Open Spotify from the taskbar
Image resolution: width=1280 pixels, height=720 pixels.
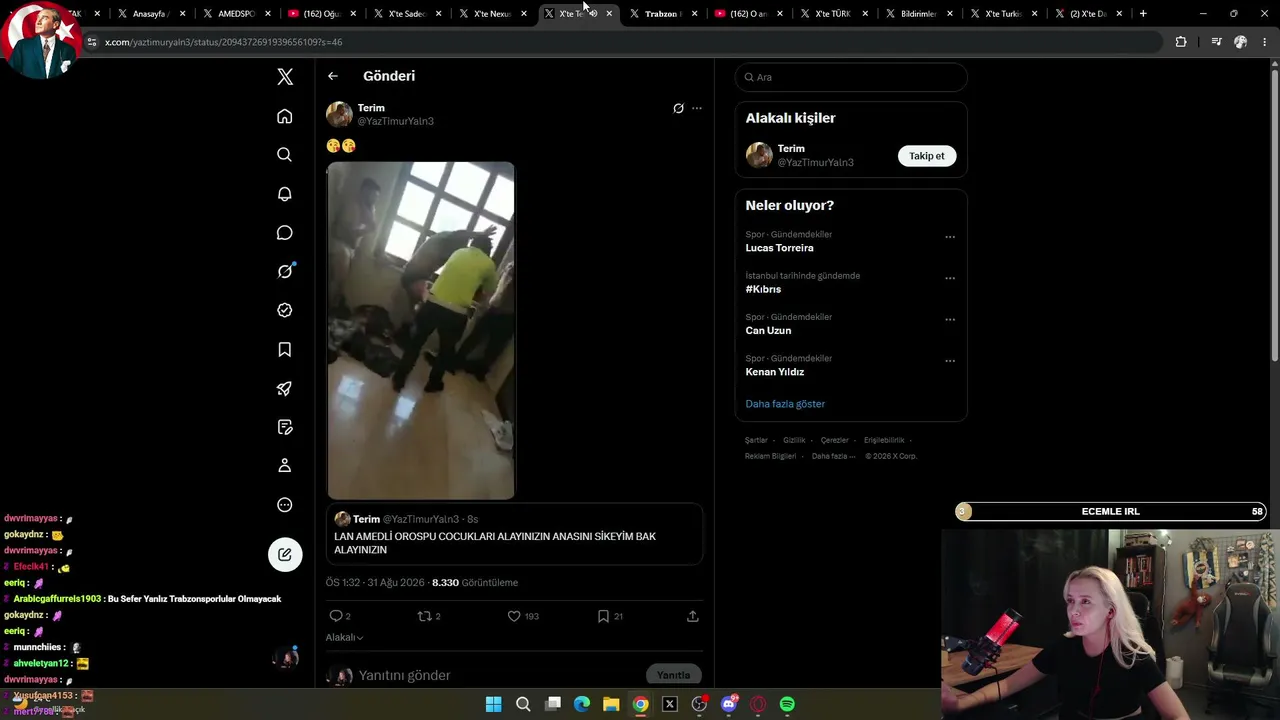pos(787,704)
